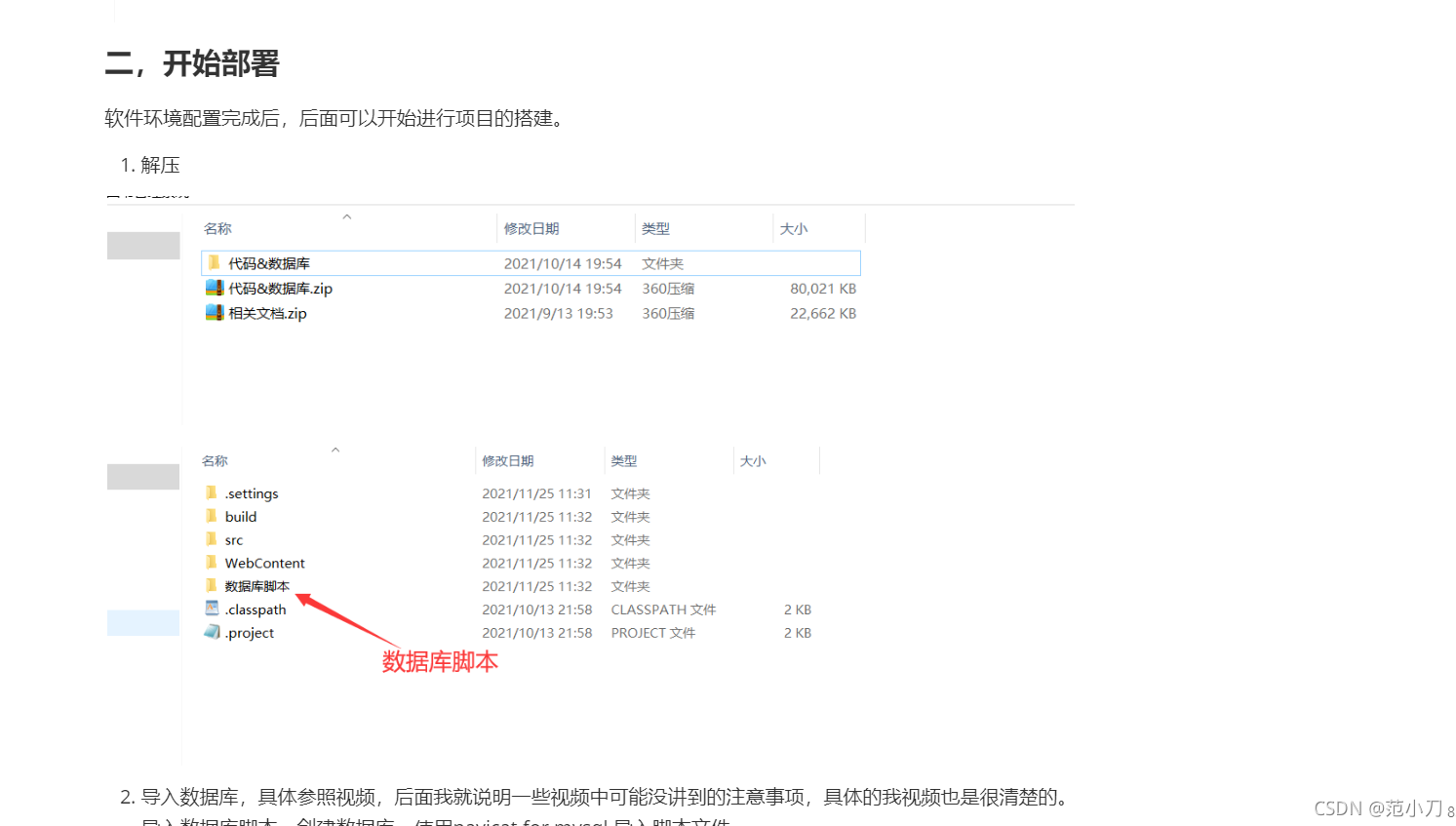This screenshot has height=826, width=1456.
Task: Select the src folder name
Action: (x=234, y=540)
